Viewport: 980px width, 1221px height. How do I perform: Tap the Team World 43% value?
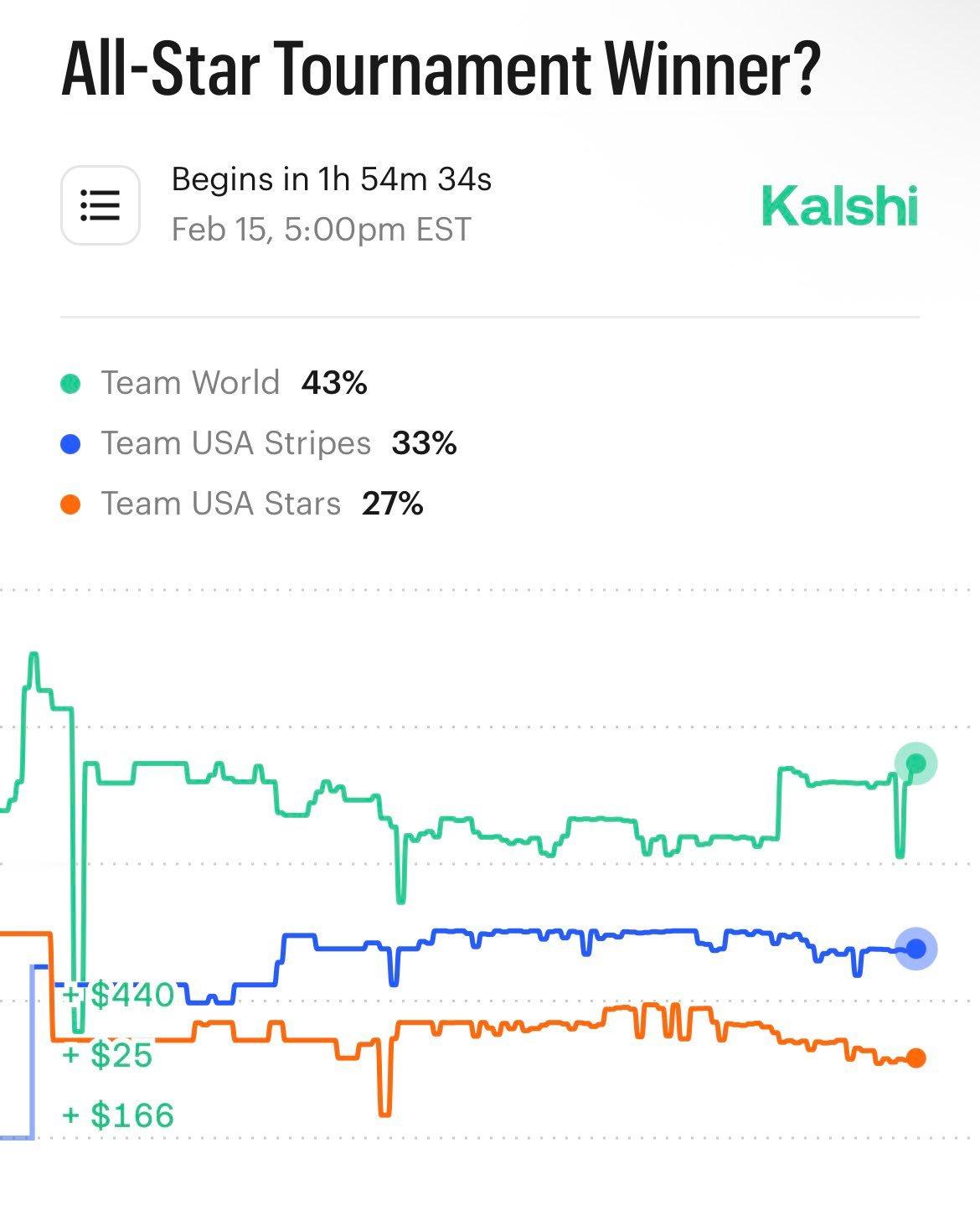pos(334,383)
